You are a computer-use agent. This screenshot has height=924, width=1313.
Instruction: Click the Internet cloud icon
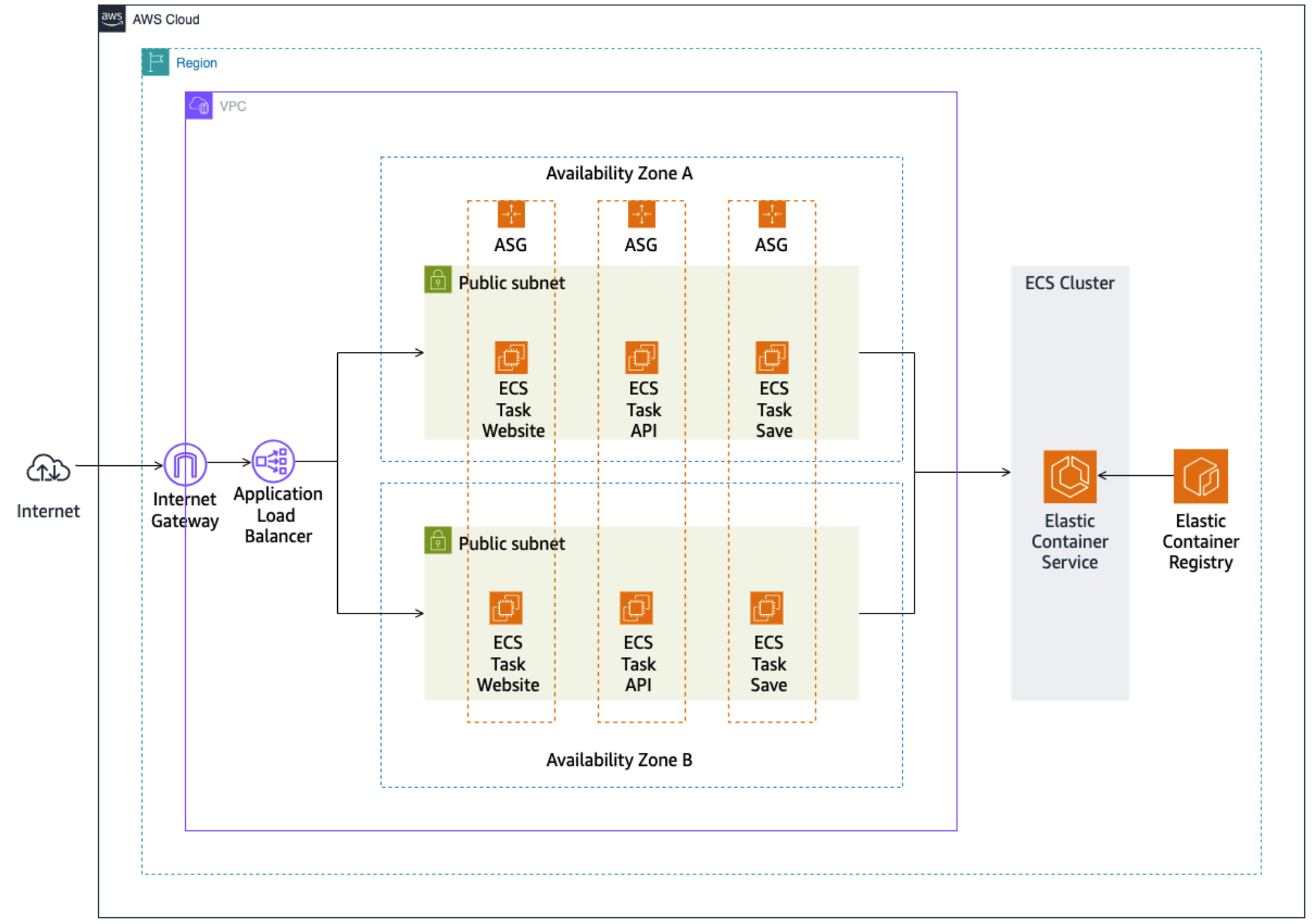point(48,469)
